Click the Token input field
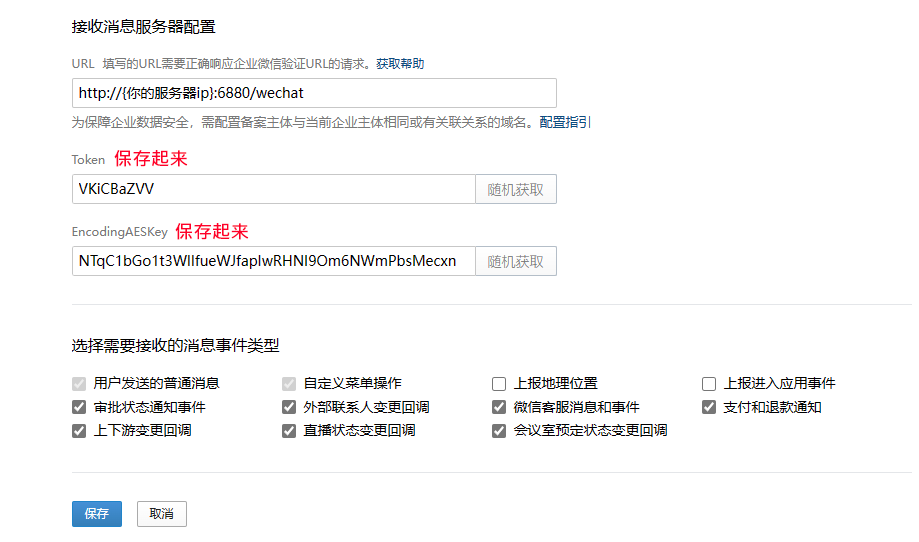Viewport: 919px width, 542px height. 272,189
